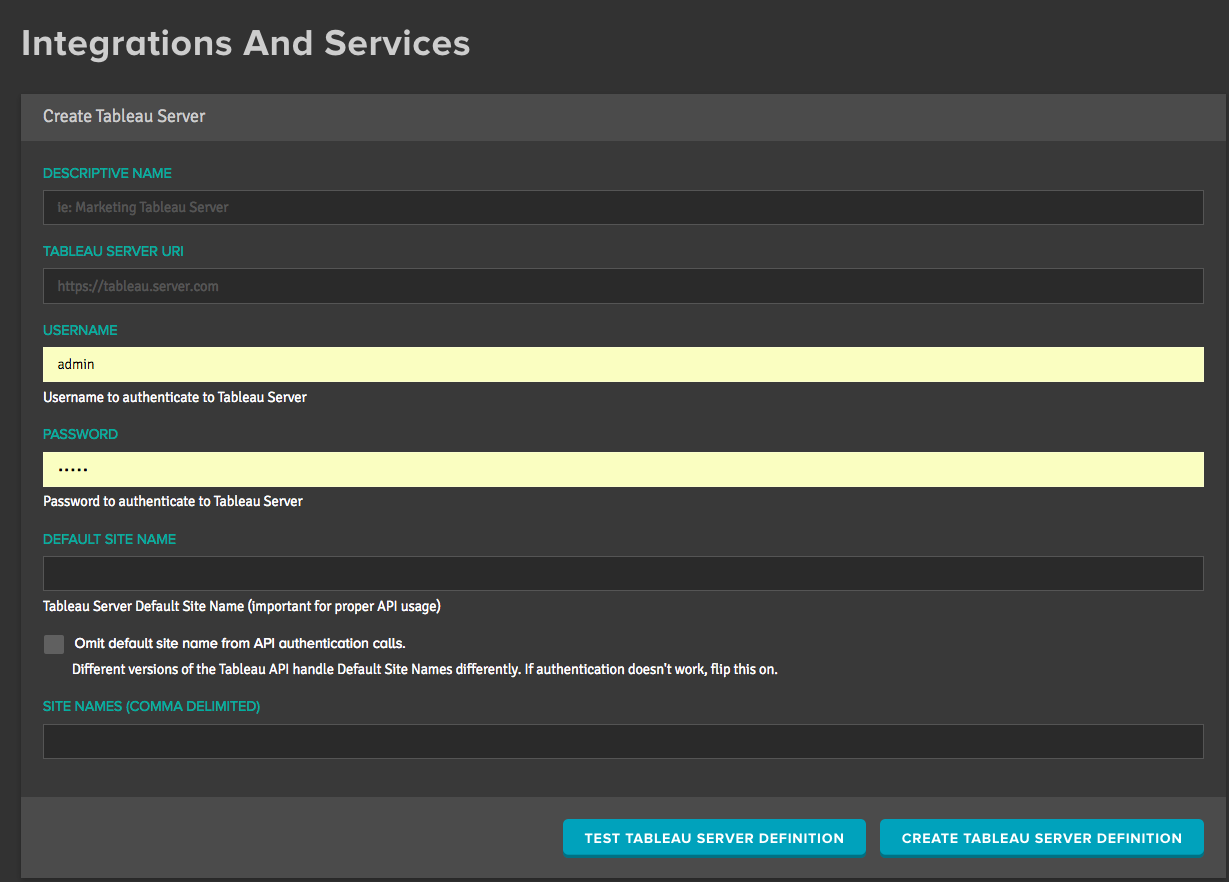Click the PASSWORD label
The image size is (1229, 882).
point(80,434)
